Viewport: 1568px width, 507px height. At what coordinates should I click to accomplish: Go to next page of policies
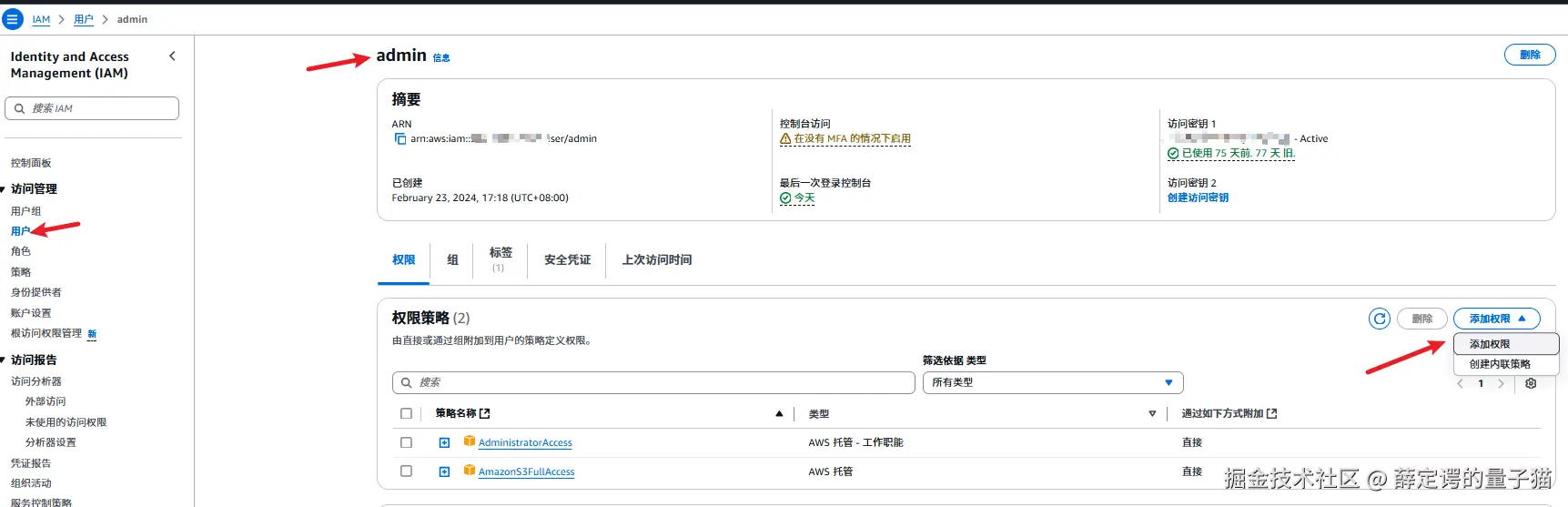click(x=1501, y=383)
